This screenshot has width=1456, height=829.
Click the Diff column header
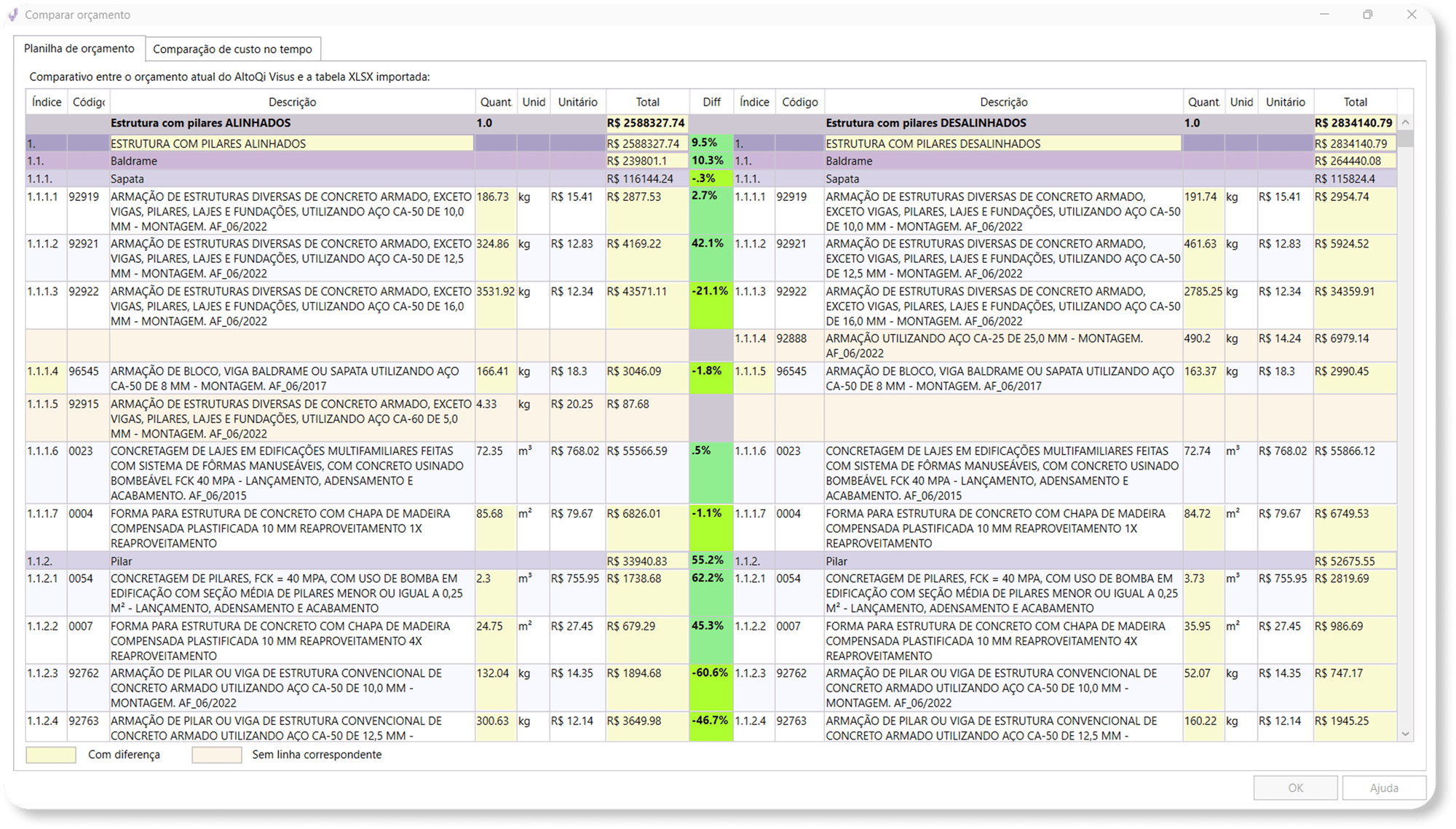click(711, 102)
